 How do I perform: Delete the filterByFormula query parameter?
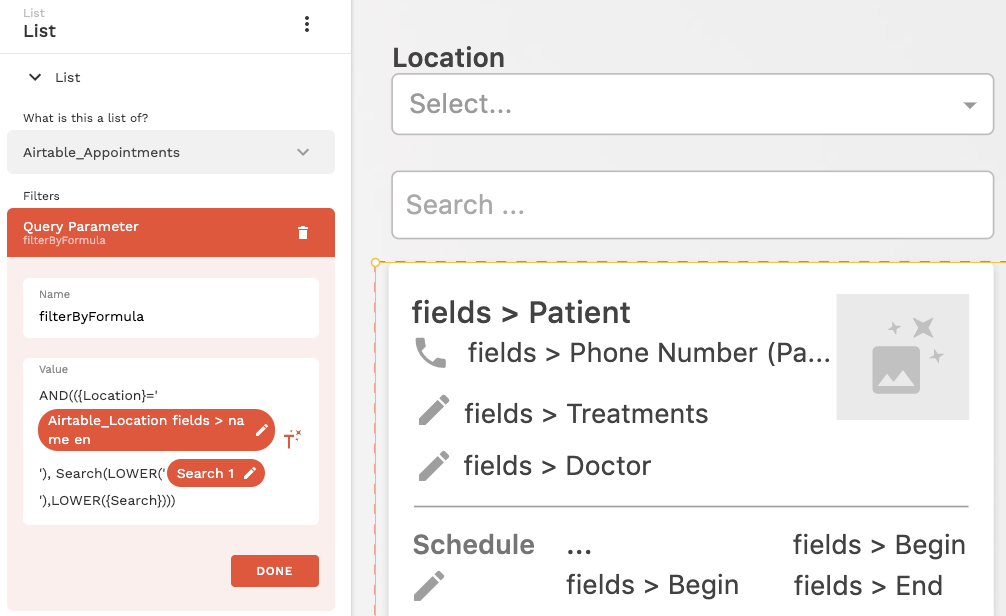click(x=303, y=233)
